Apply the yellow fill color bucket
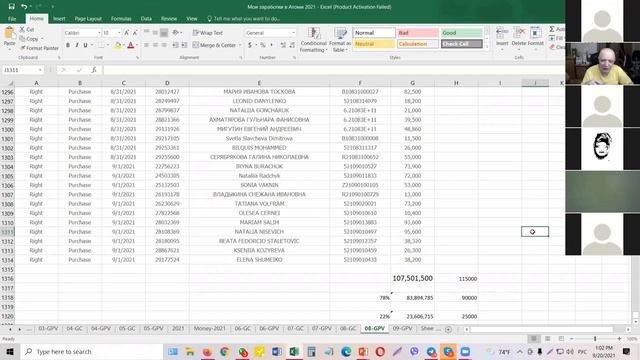 (118, 45)
